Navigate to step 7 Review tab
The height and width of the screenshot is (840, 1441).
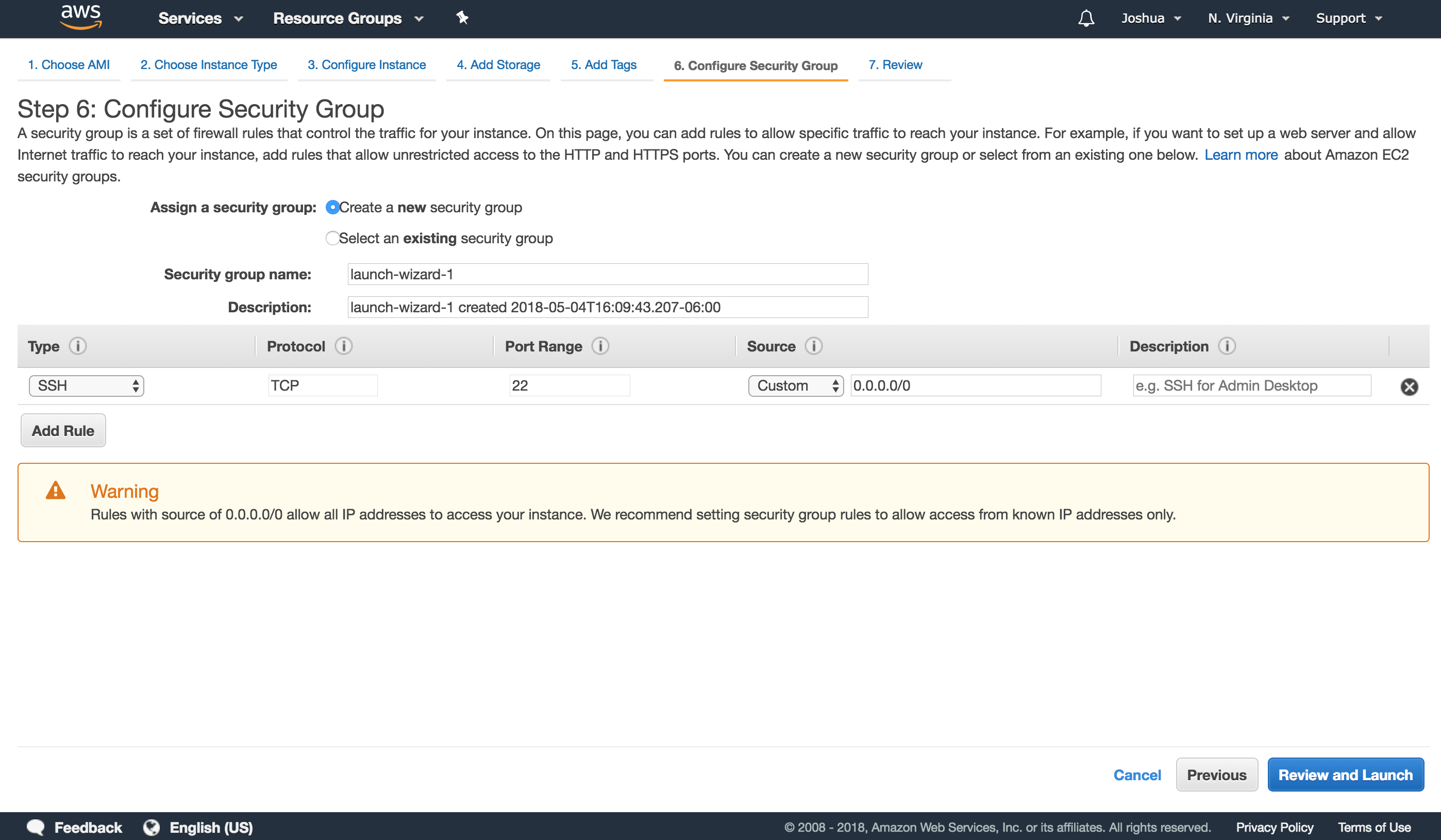pos(895,64)
